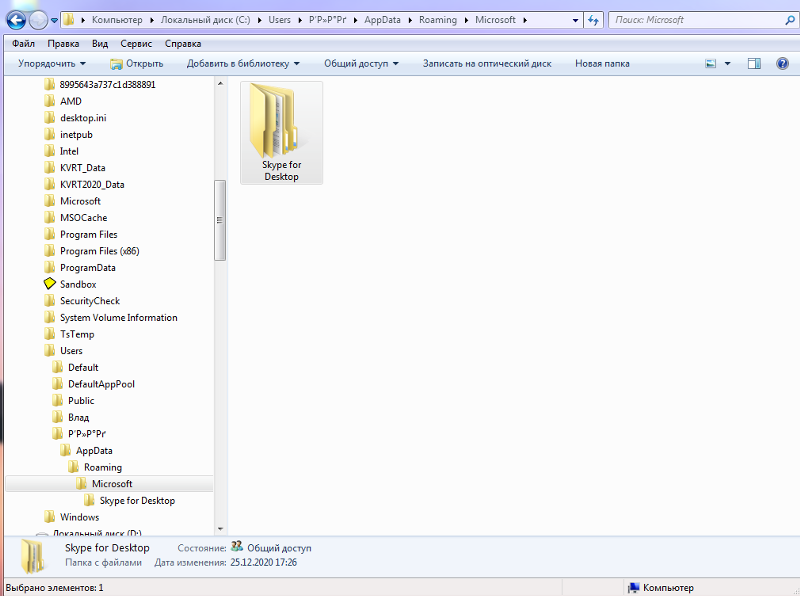800x596 pixels.
Task: Click the Forward navigation arrow
Action: (38, 20)
